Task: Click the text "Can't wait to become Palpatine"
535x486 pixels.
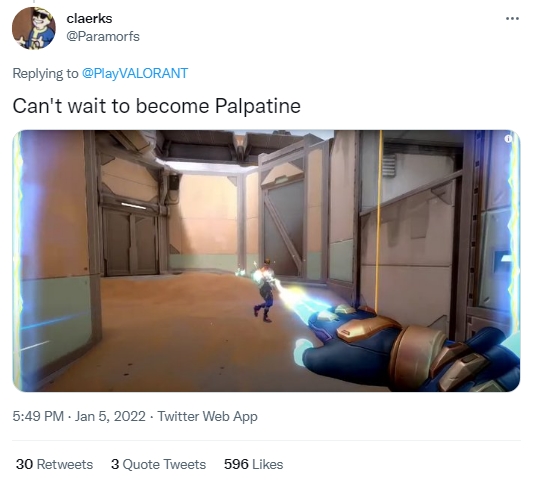Action: [157, 105]
